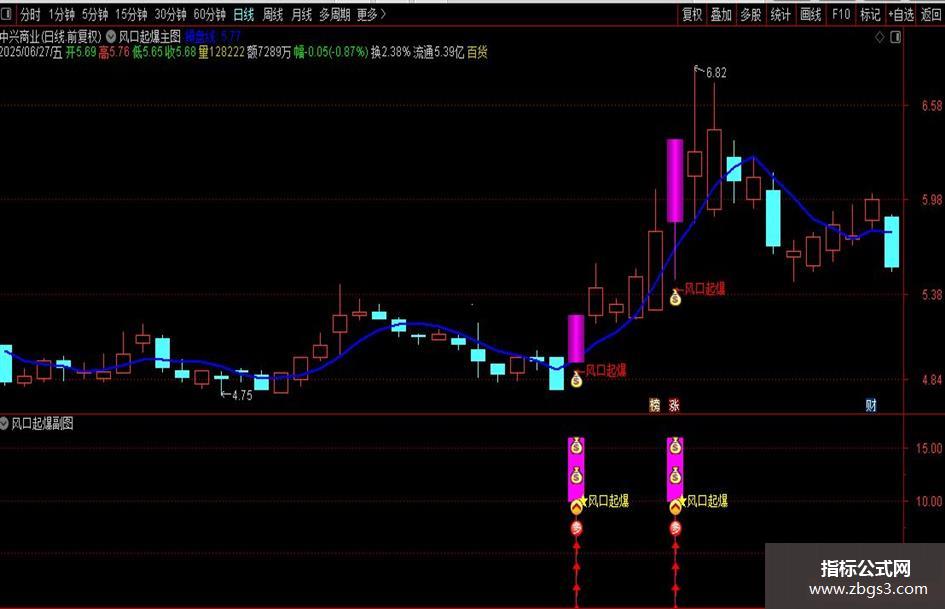Select the 30分钟 period tab

[170, 14]
